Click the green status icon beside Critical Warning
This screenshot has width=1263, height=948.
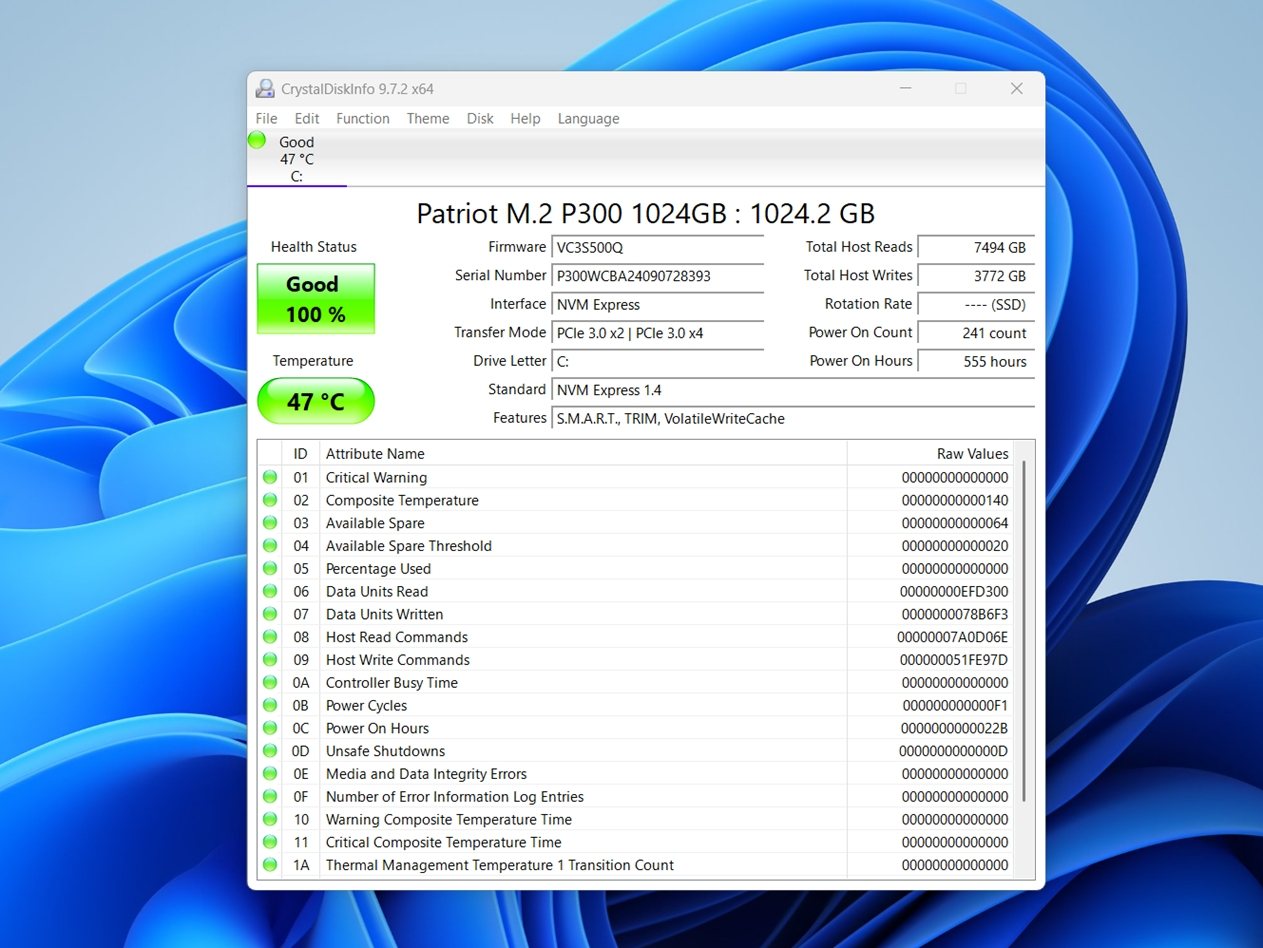(270, 478)
